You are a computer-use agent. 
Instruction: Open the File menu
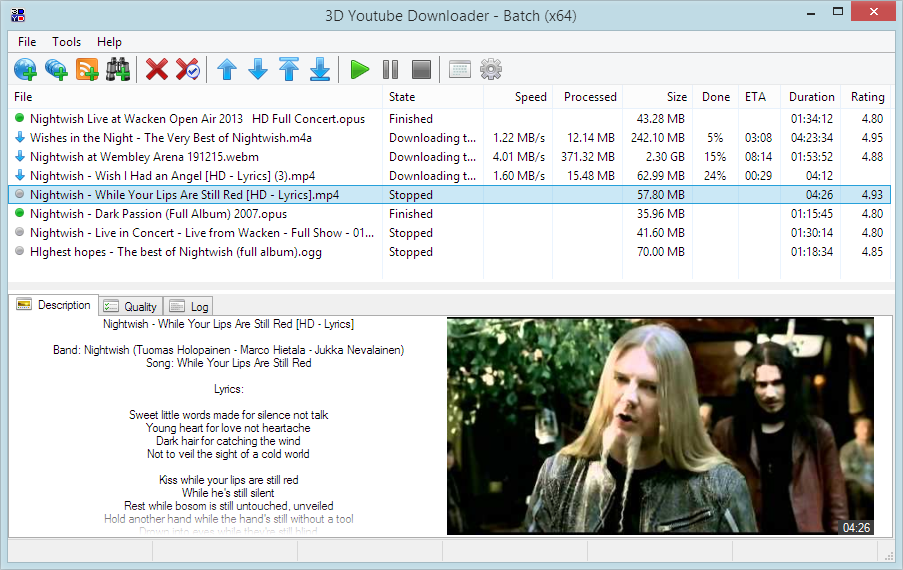point(27,42)
